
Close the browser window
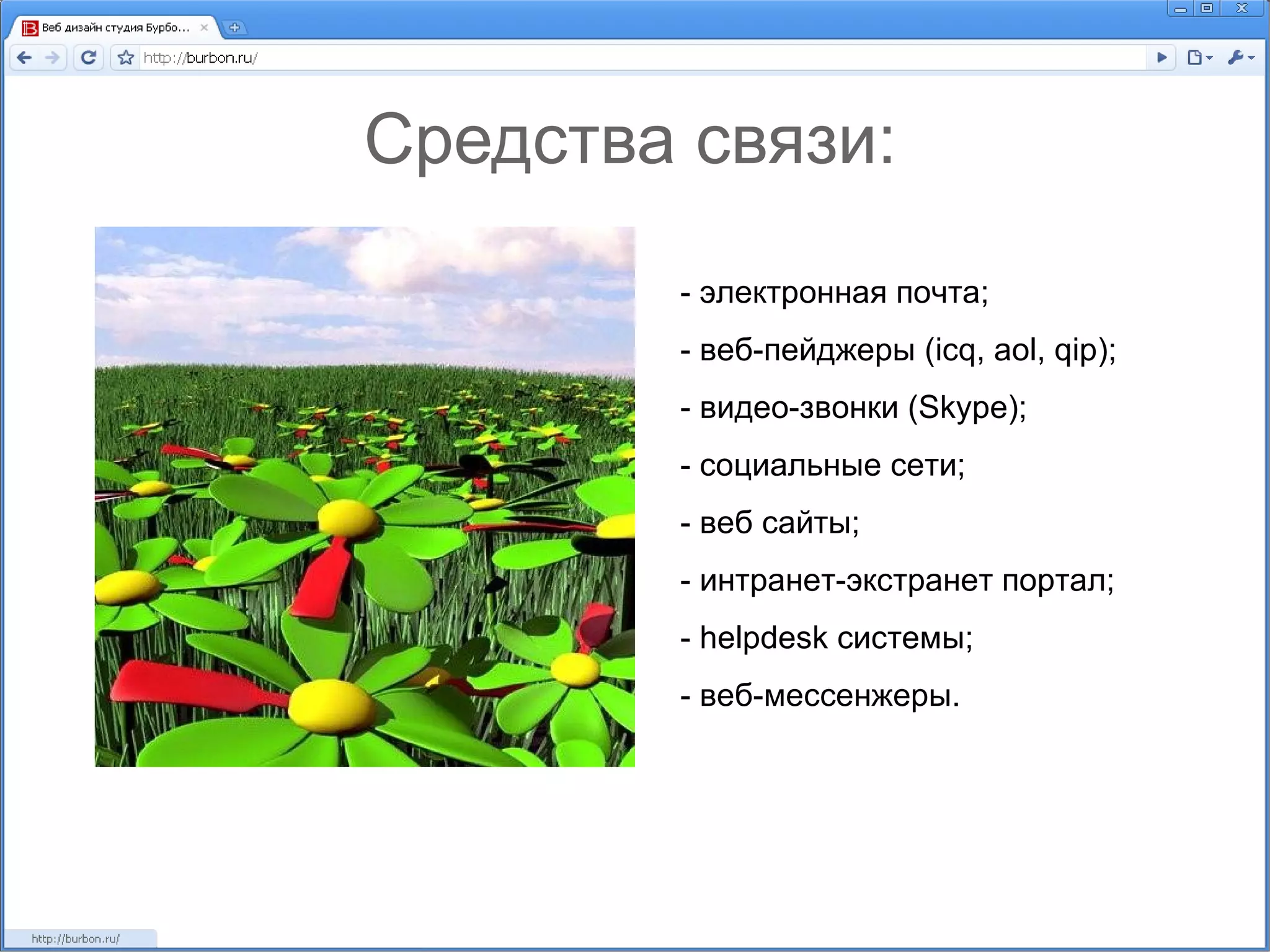[1241, 9]
